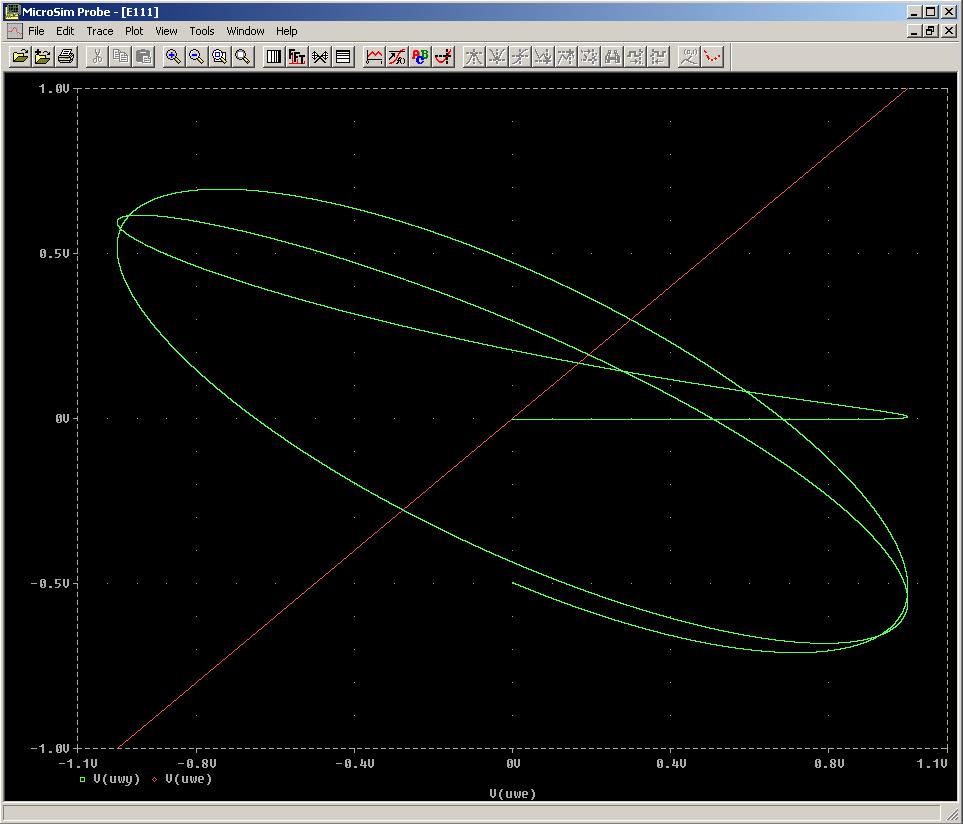Select the green V(uwy) legend marker

[83, 779]
